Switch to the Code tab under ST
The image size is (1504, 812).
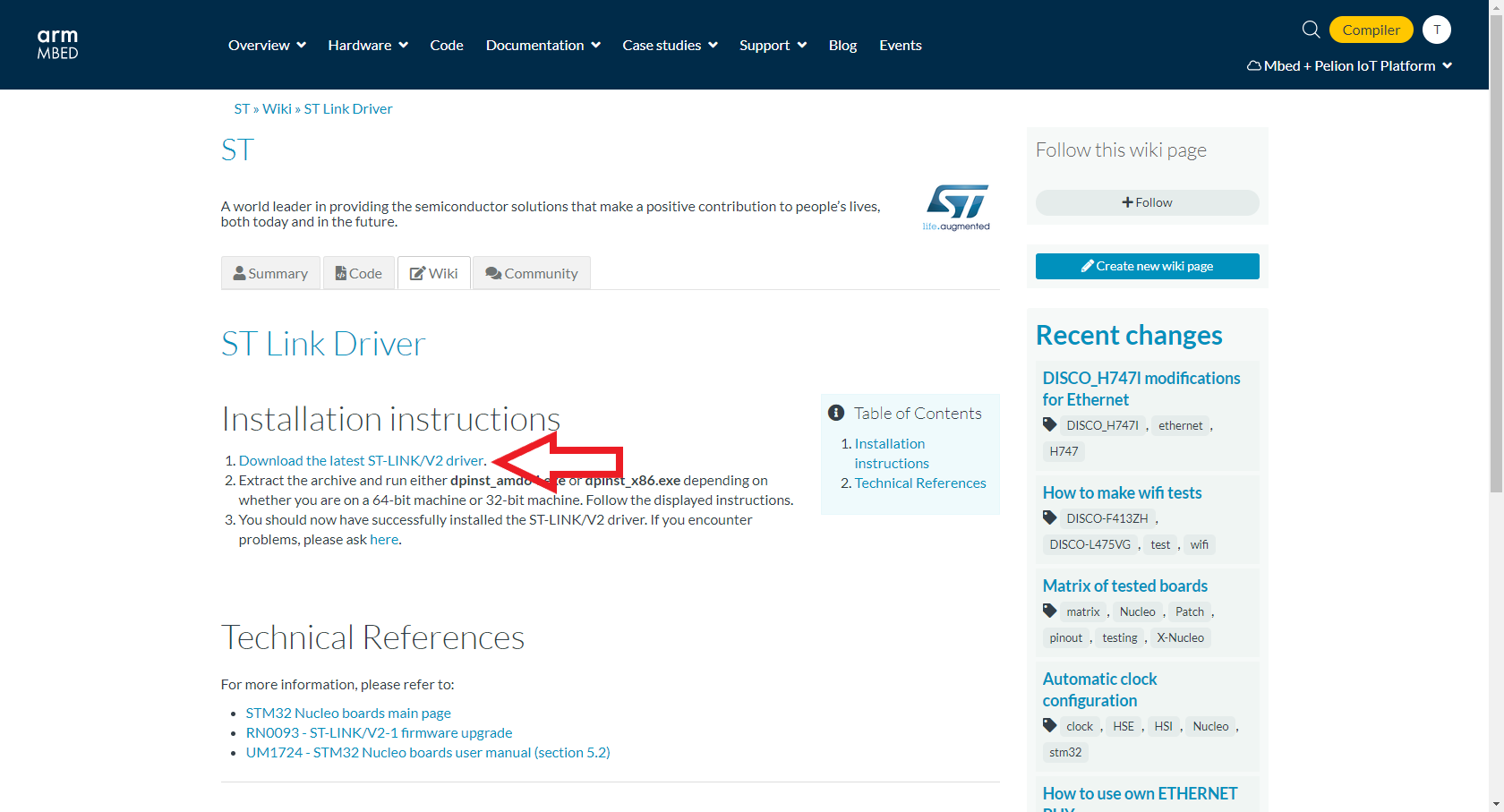[x=358, y=273]
